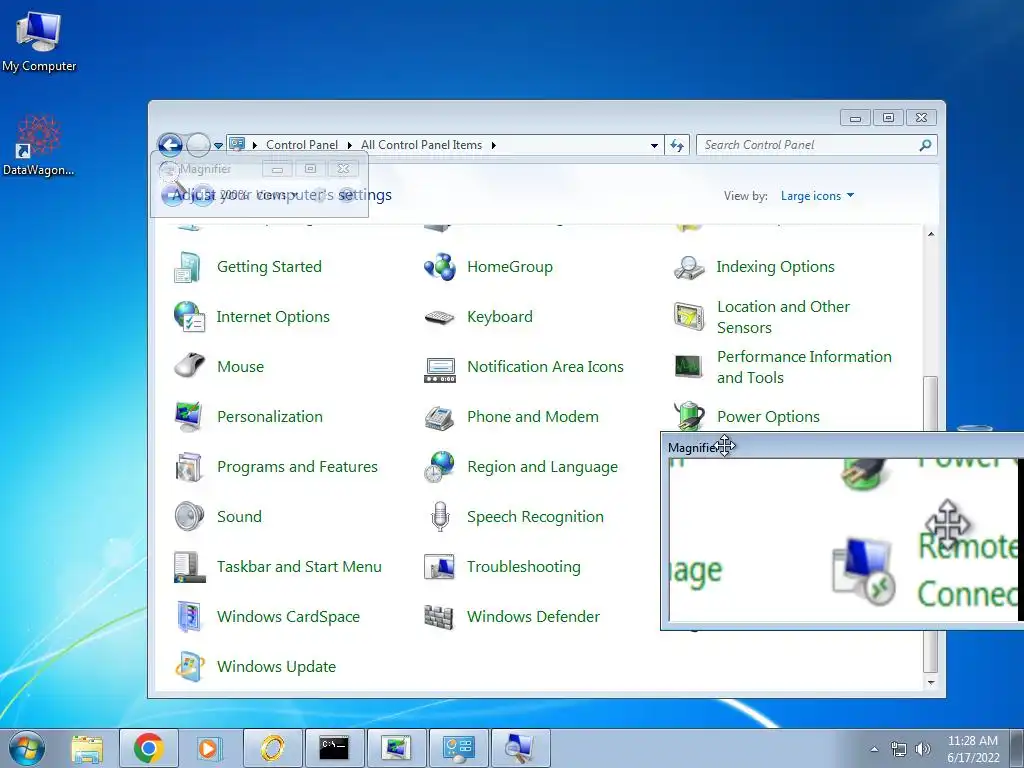Screen dimensions: 1024x768
Task: Open the Internet Options icon
Action: (x=189, y=317)
